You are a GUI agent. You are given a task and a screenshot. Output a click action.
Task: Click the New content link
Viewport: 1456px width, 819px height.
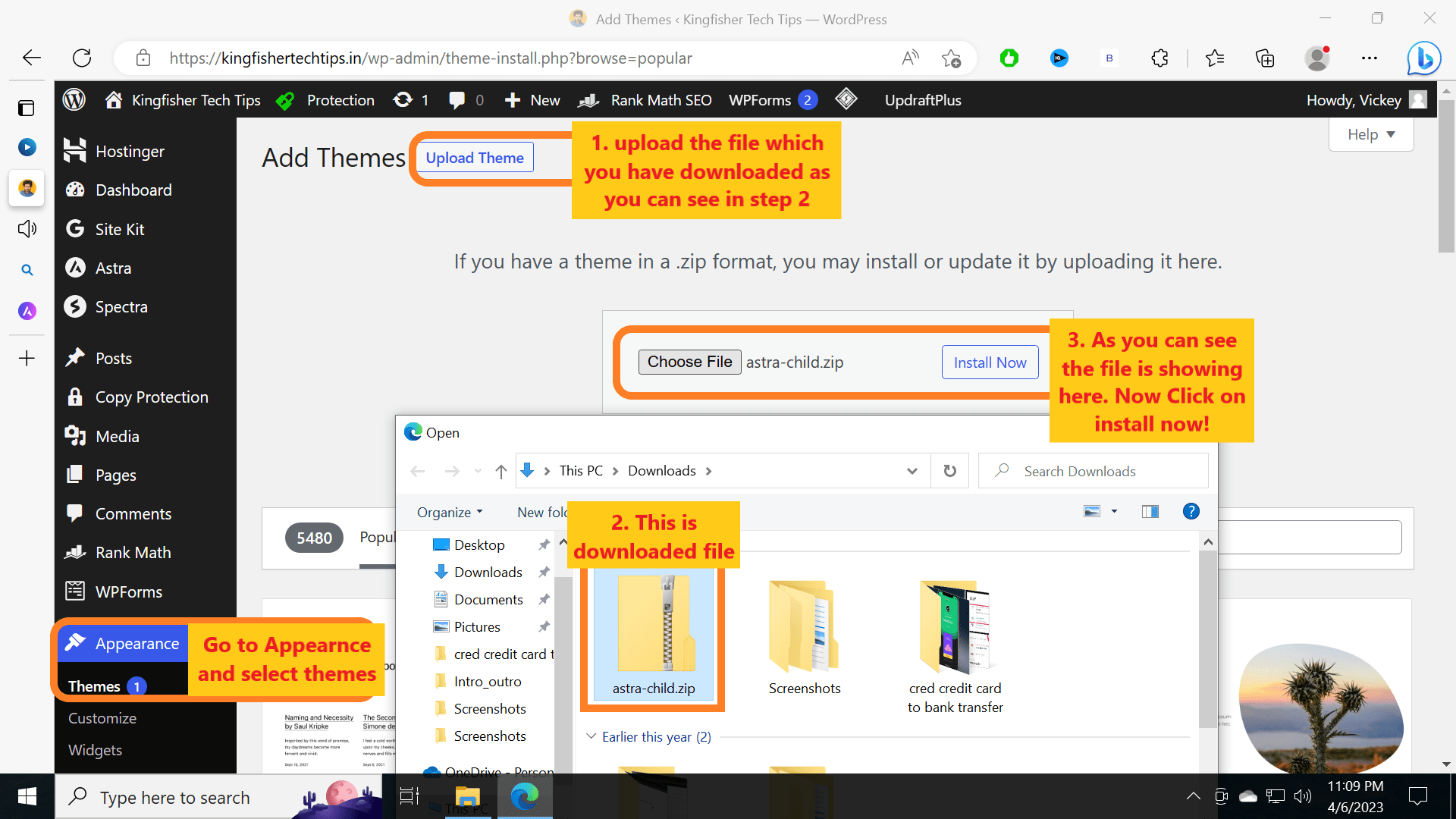(x=532, y=99)
